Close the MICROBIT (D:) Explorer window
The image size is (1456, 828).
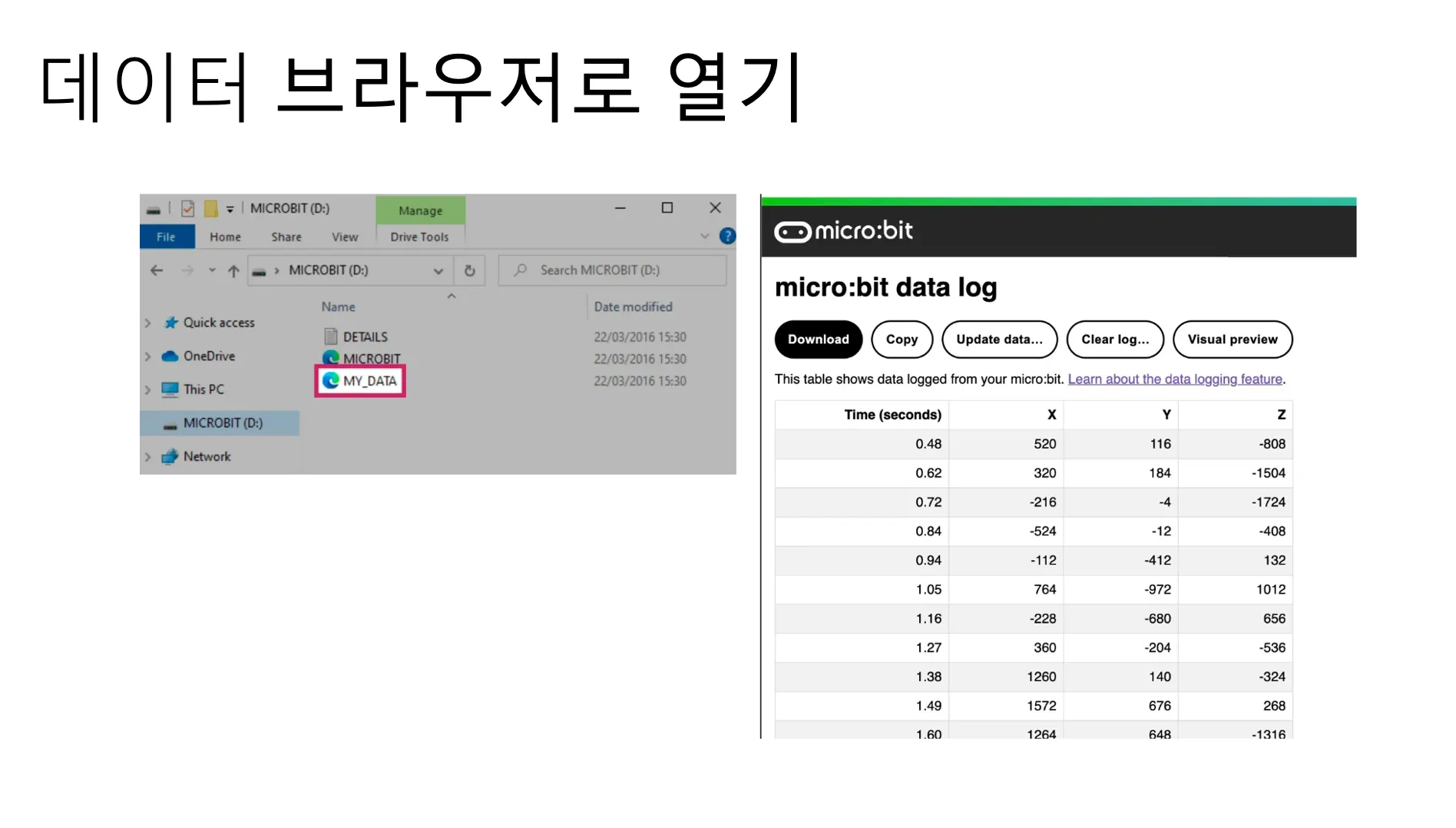click(x=715, y=208)
